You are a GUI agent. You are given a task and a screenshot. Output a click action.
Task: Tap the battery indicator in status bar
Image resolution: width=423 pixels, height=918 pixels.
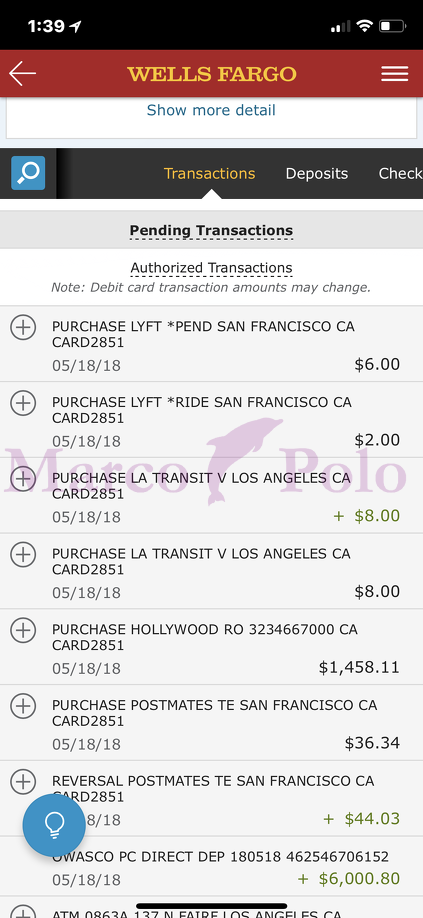[392, 26]
